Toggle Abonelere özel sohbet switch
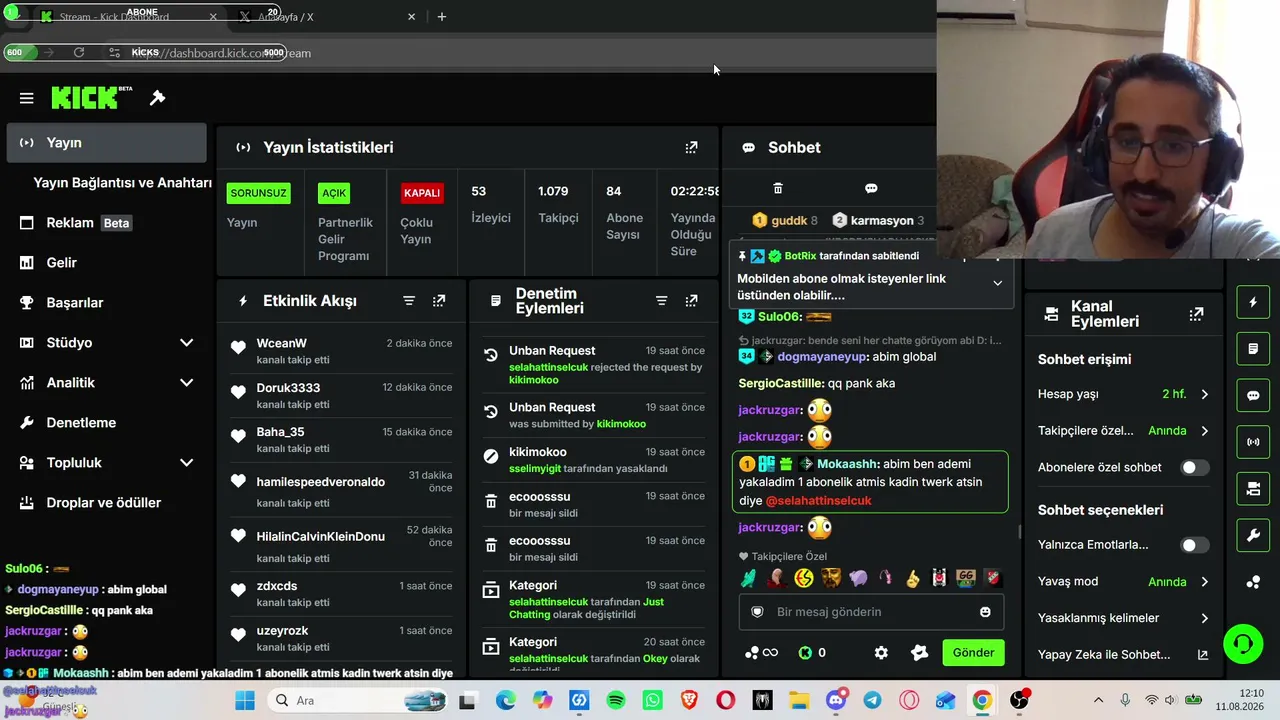The width and height of the screenshot is (1280, 720). (1195, 467)
